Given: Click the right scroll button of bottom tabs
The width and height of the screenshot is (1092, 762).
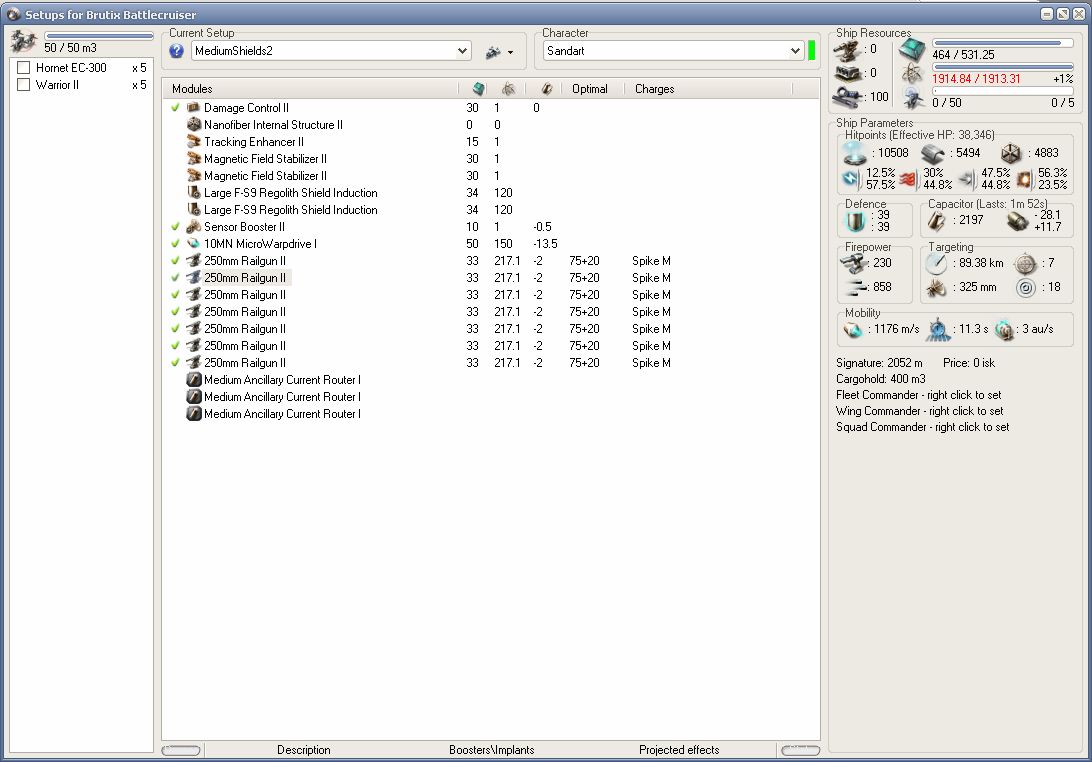Looking at the screenshot, I should [800, 750].
